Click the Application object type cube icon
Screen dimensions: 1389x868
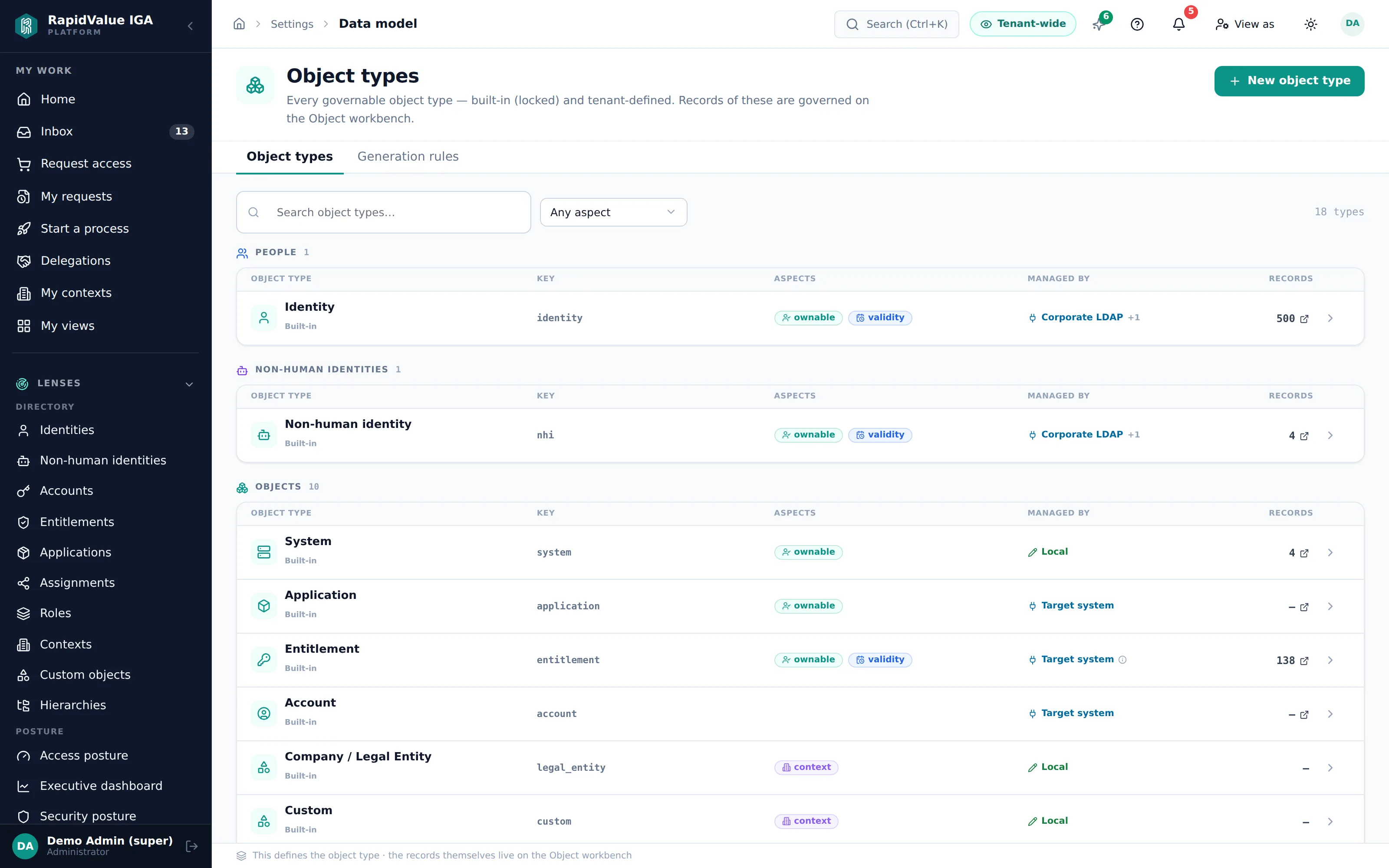[264, 606]
